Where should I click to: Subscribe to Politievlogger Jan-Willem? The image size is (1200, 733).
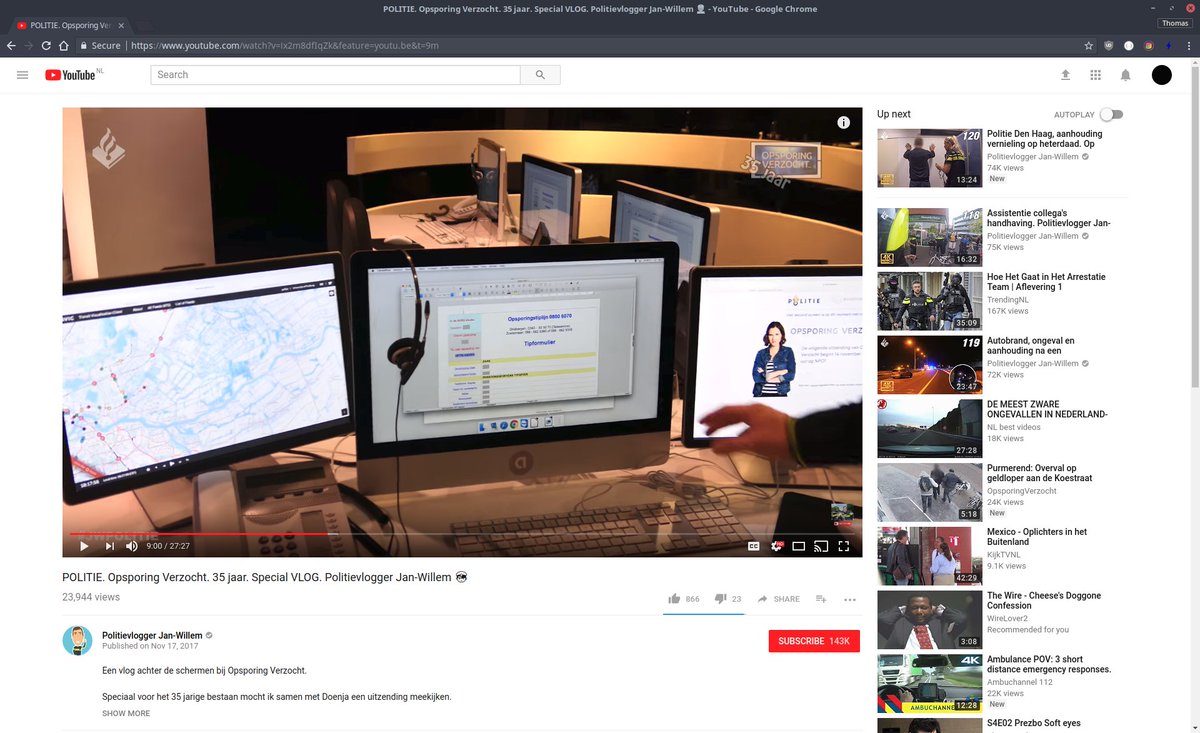point(814,641)
